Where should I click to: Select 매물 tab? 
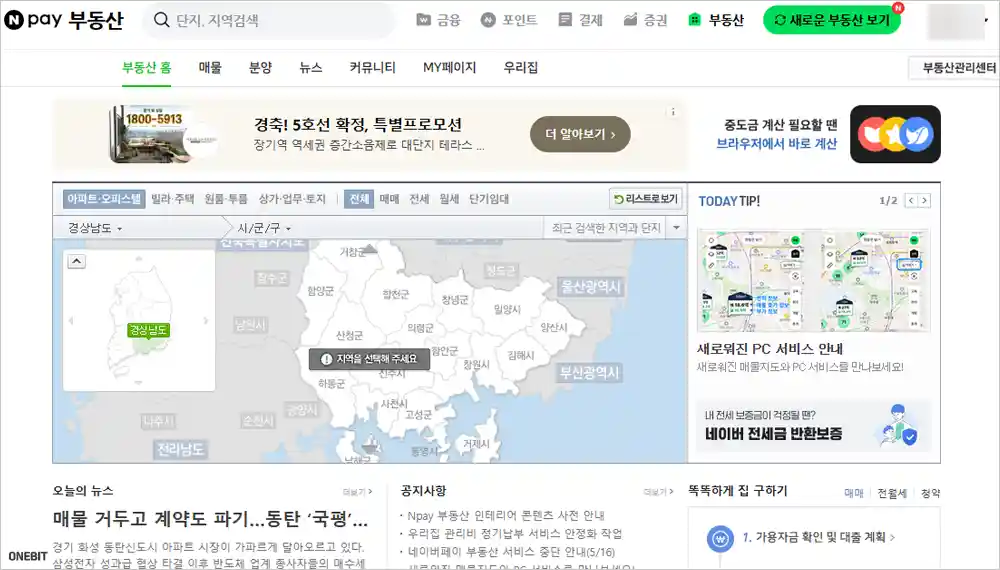pos(210,68)
